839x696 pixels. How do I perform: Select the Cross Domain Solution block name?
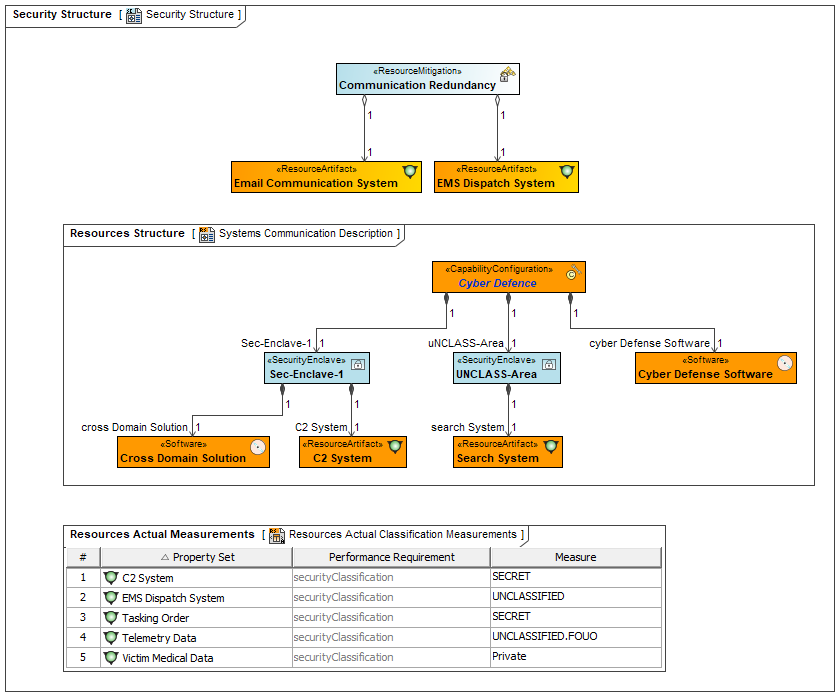pyautogui.click(x=183, y=458)
